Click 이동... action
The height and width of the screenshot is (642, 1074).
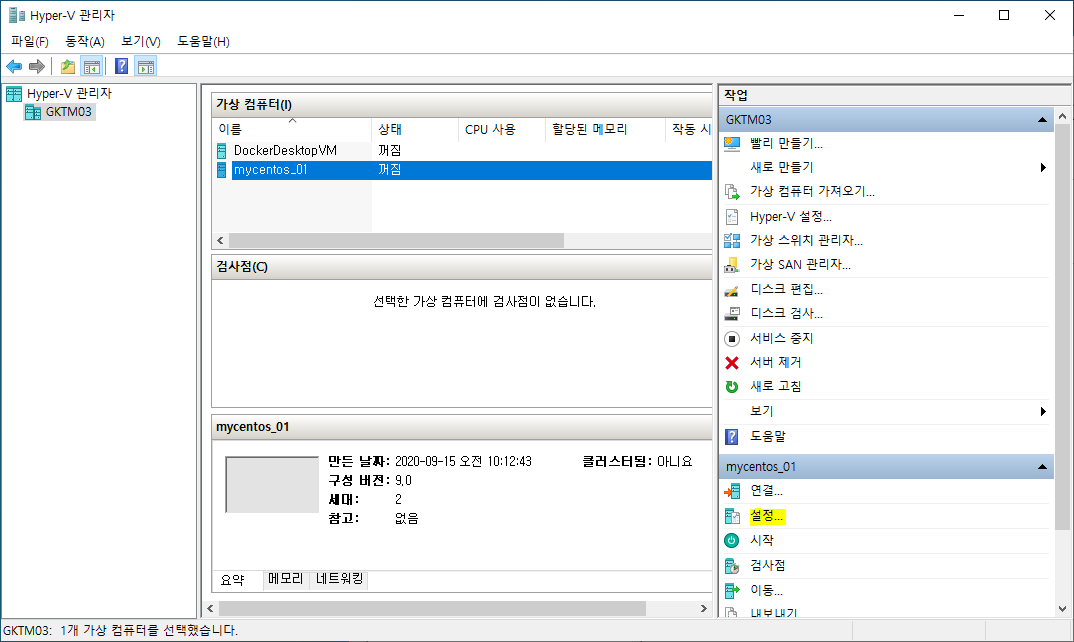click(x=766, y=590)
